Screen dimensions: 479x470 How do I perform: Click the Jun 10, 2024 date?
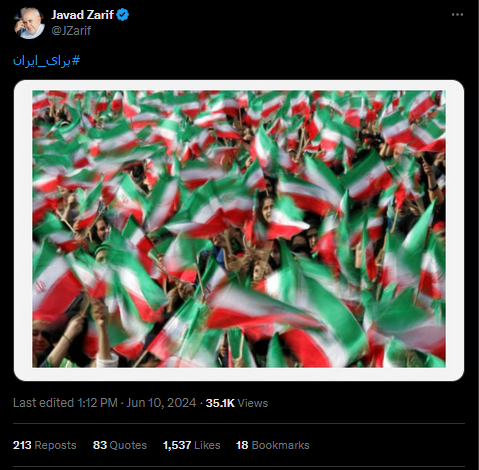pos(161,403)
